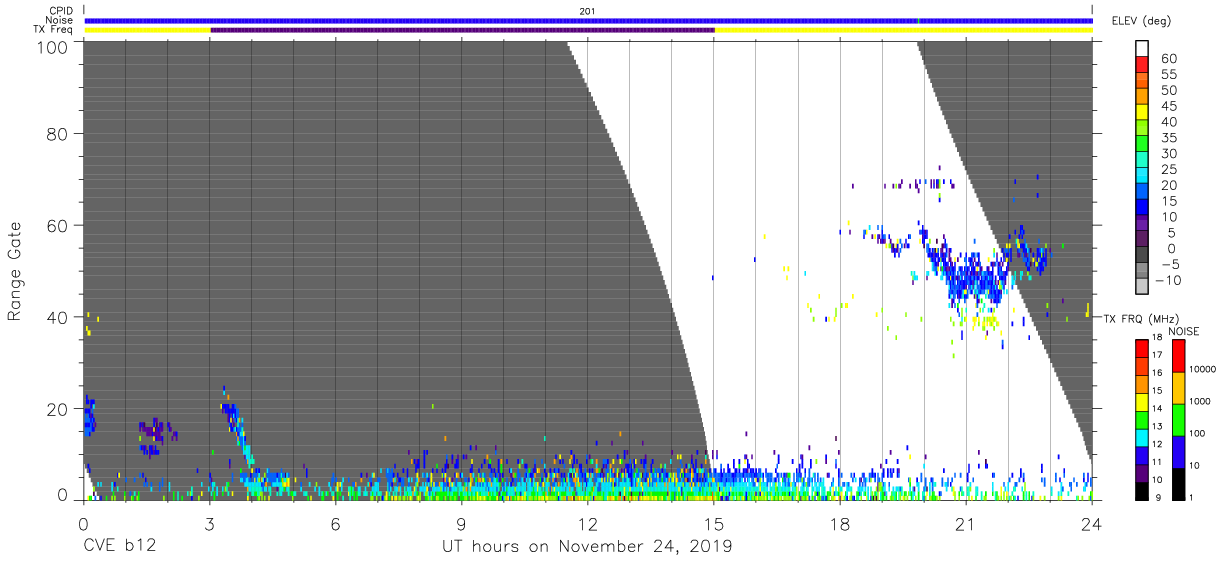
Task: Click the 100 range gate axis label
Action: click(50, 47)
